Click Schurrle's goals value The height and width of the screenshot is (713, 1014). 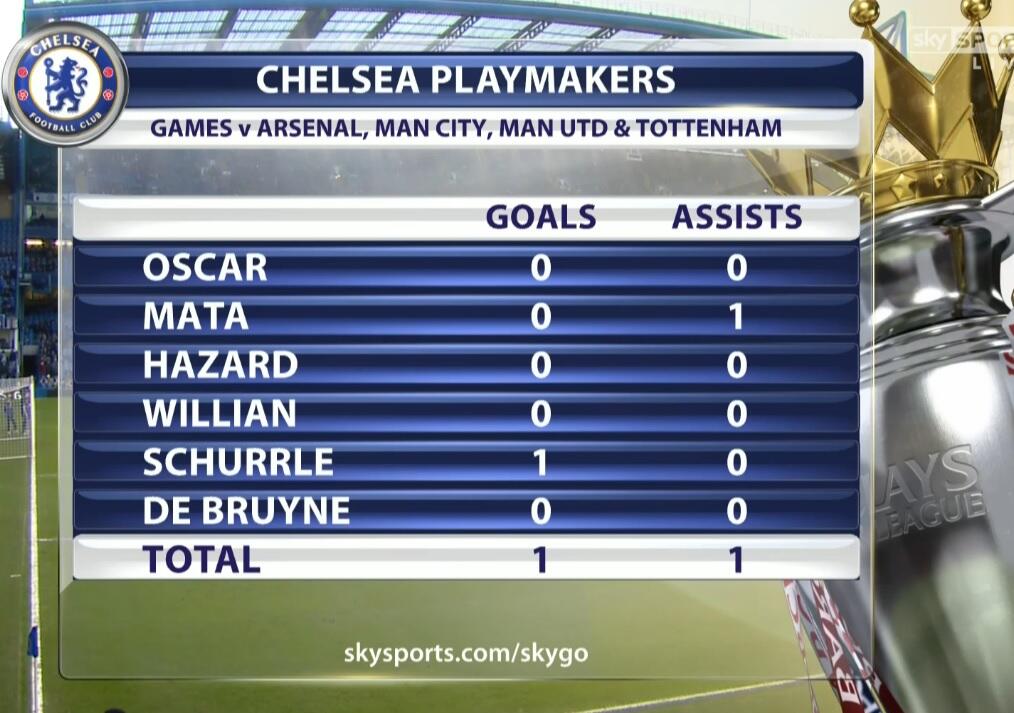coord(540,462)
